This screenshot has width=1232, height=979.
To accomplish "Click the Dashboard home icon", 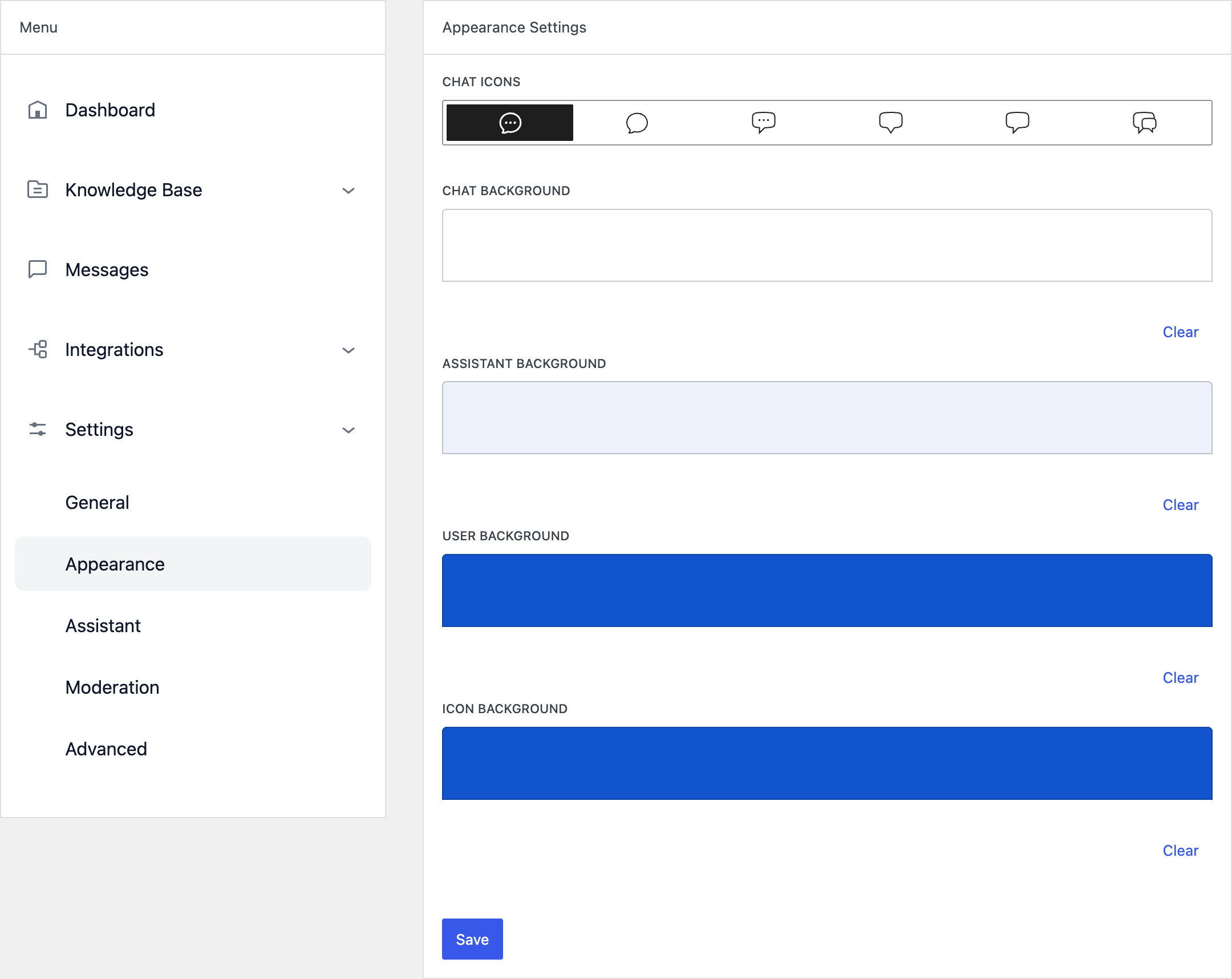I will [38, 110].
